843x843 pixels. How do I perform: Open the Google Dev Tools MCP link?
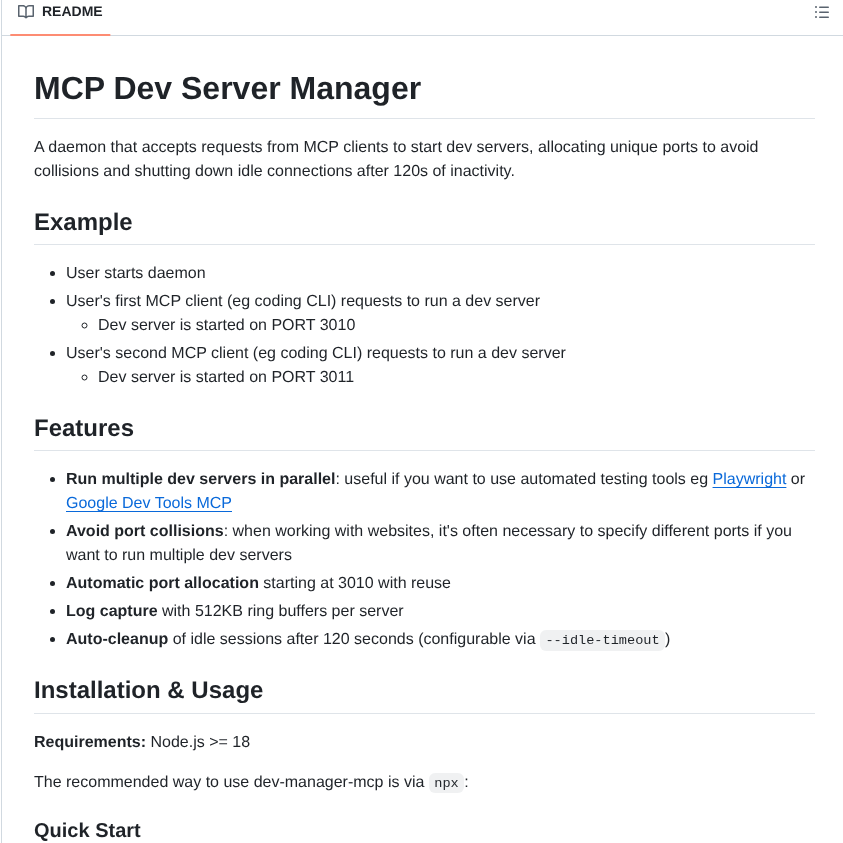[148, 503]
